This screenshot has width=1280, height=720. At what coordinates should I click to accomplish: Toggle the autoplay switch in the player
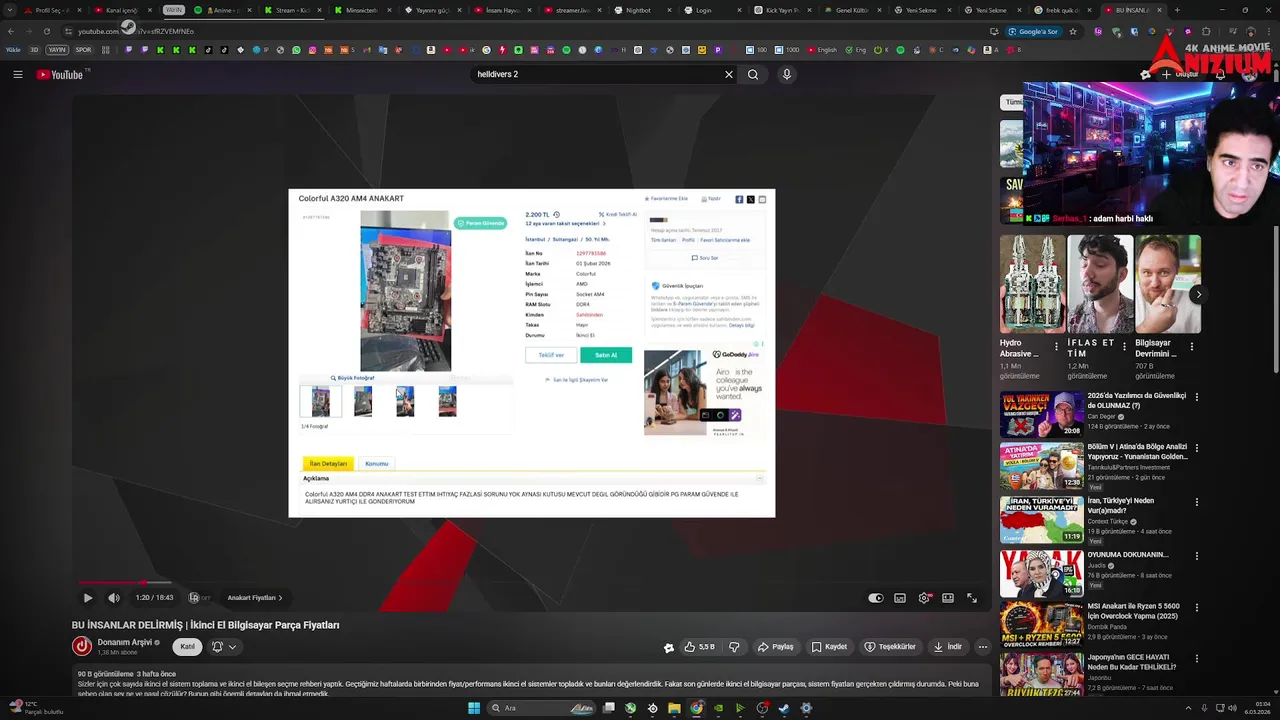point(876,598)
